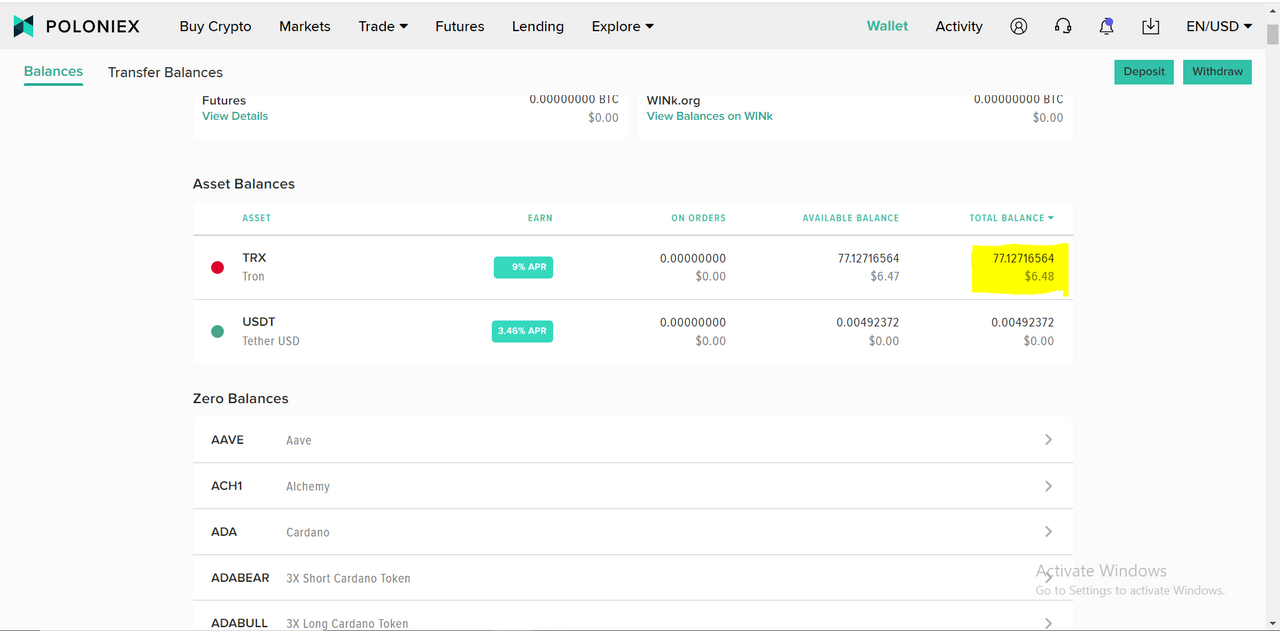Click the 3.46% APR earn button
Viewport: 1280px width, 631px height.
pyautogui.click(x=522, y=331)
